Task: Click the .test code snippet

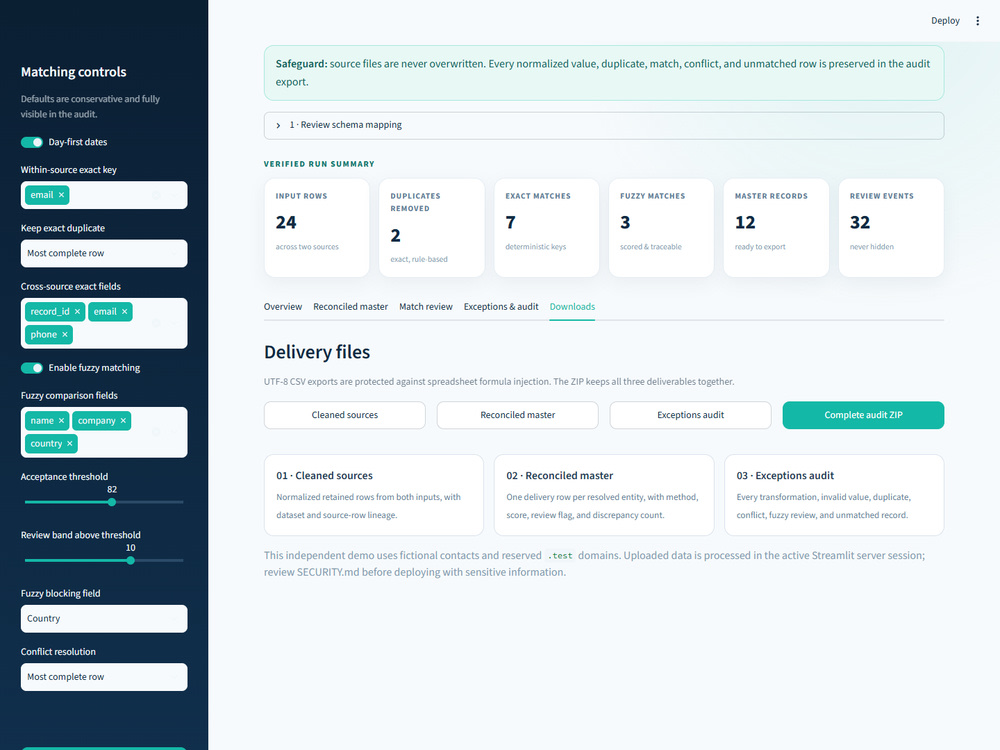Action: coord(560,556)
